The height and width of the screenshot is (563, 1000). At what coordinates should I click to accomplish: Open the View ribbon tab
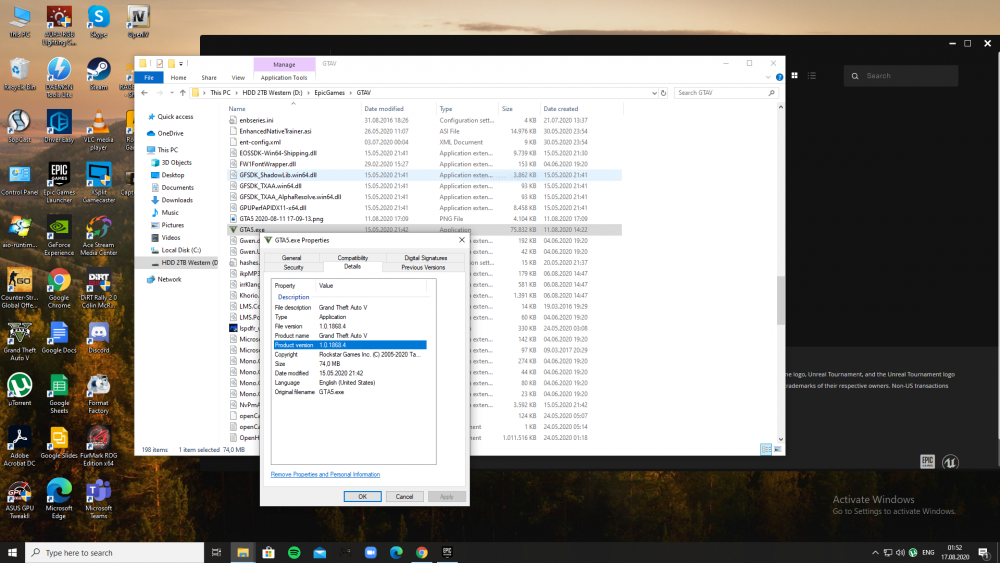point(238,77)
